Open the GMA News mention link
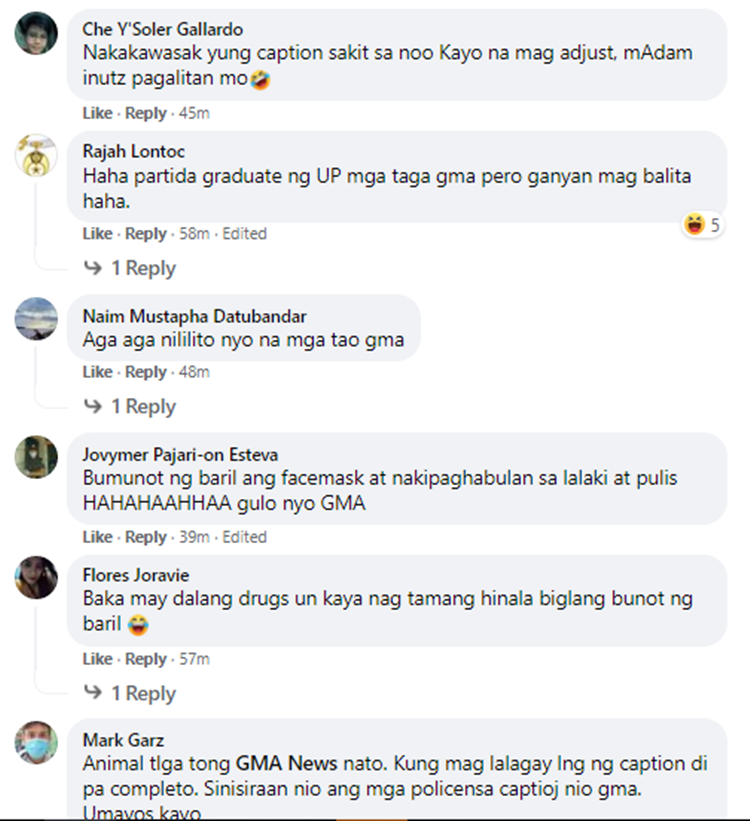 286,763
